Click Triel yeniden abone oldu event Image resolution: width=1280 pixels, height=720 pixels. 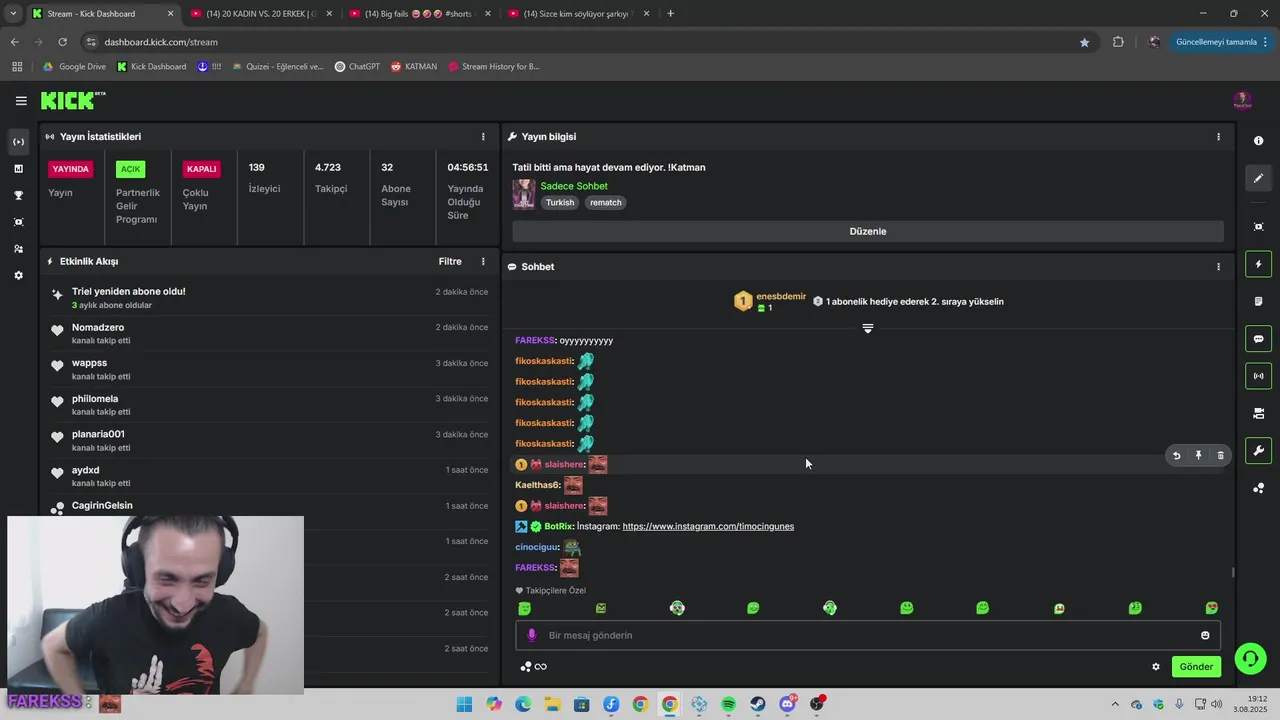coord(269,297)
